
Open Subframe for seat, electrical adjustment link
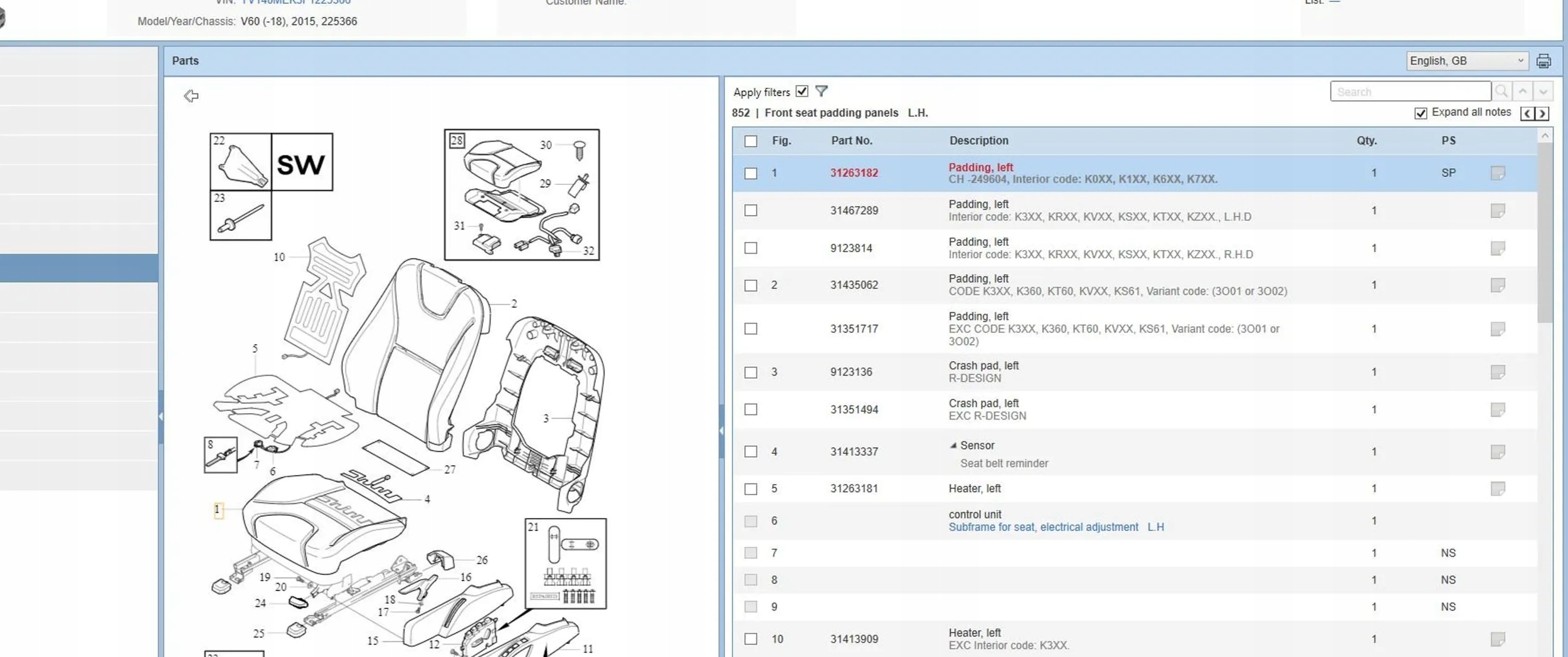click(x=1056, y=527)
